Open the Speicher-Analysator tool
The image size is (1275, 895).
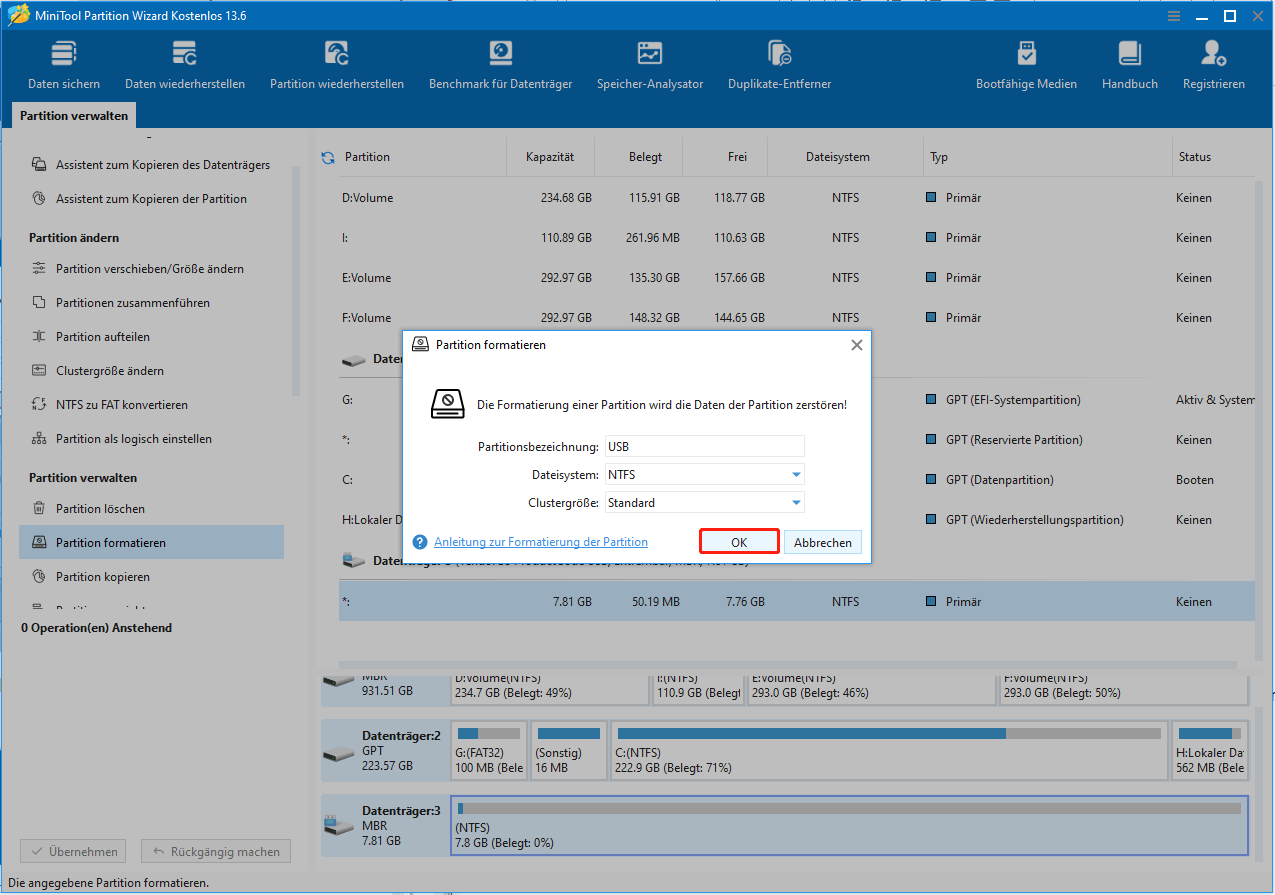click(649, 63)
